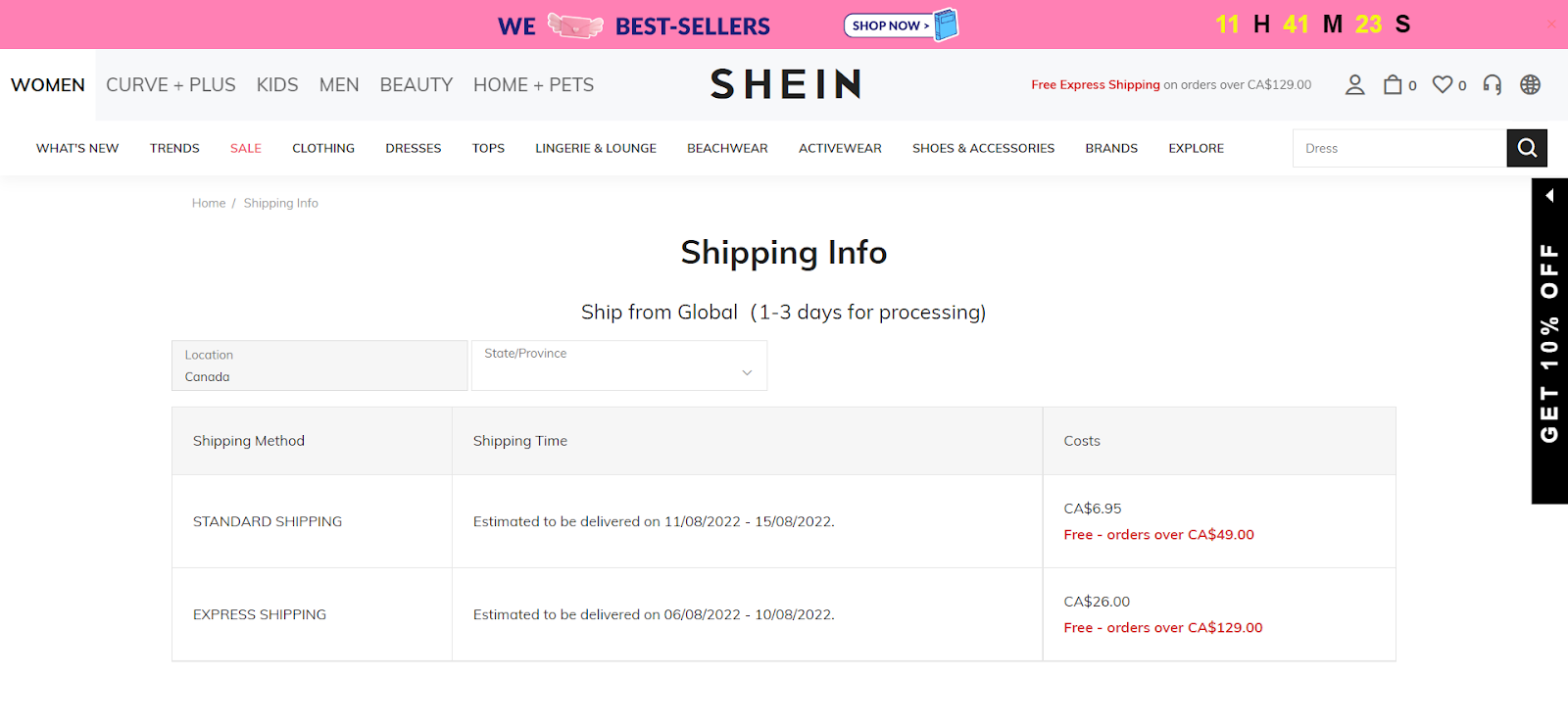The height and width of the screenshot is (728, 1568).
Task: Expand the State/Province dropdown
Action: tap(619, 365)
